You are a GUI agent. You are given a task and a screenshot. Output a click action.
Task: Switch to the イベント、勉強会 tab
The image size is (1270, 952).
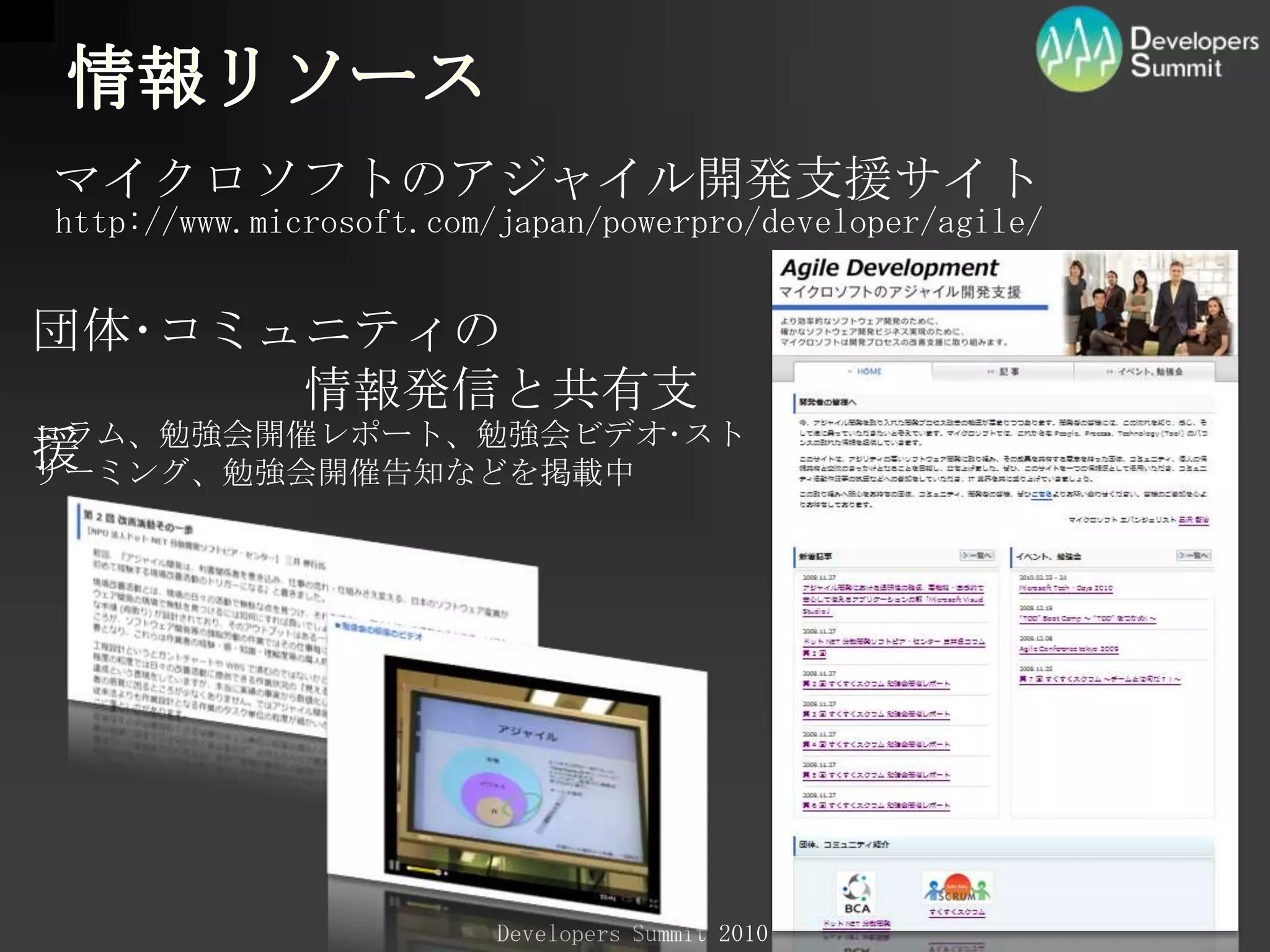1144,371
